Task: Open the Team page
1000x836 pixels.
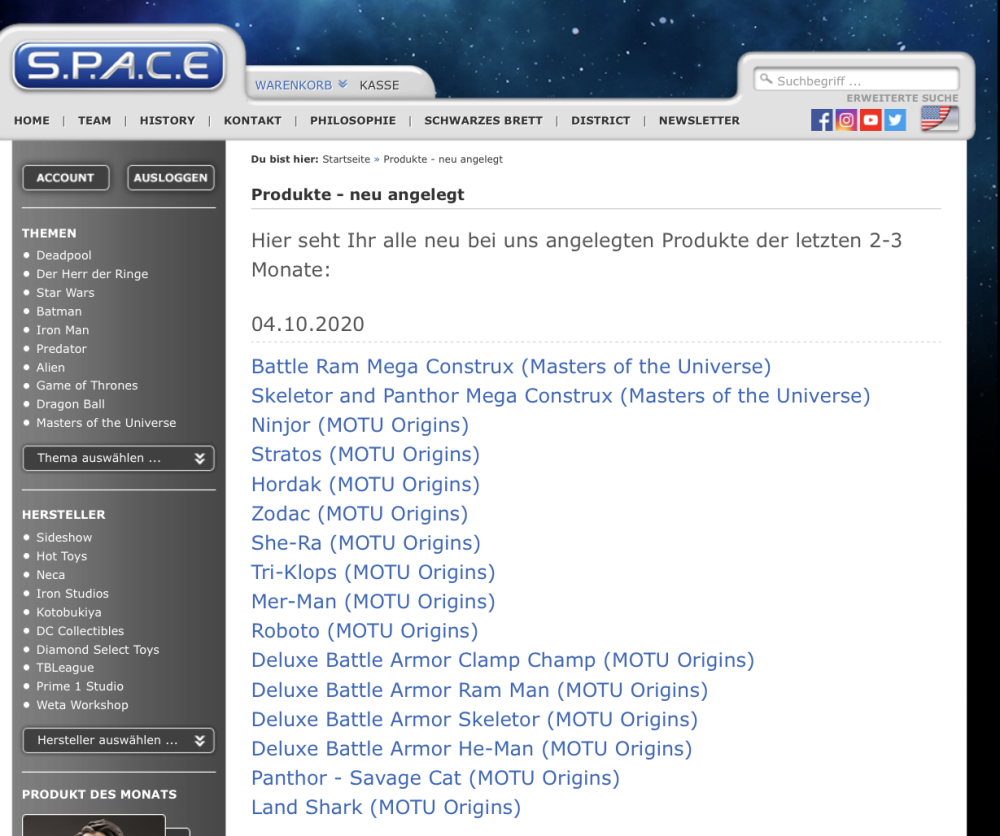Action: (x=94, y=121)
